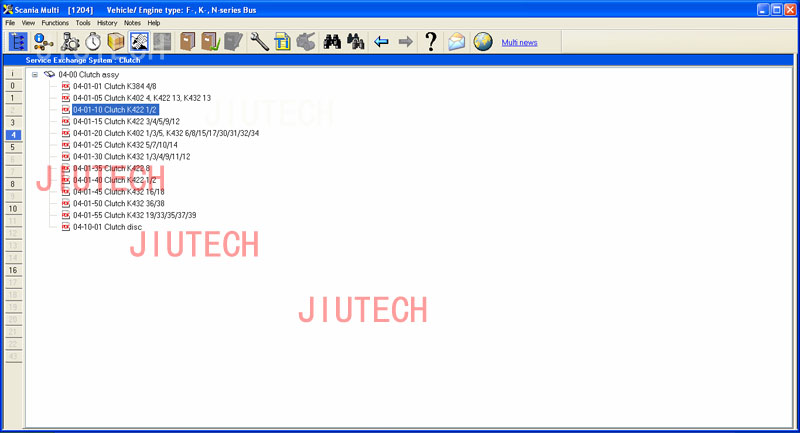The height and width of the screenshot is (433, 800).
Task: Select main group 8 in sidebar
Action: (13, 184)
